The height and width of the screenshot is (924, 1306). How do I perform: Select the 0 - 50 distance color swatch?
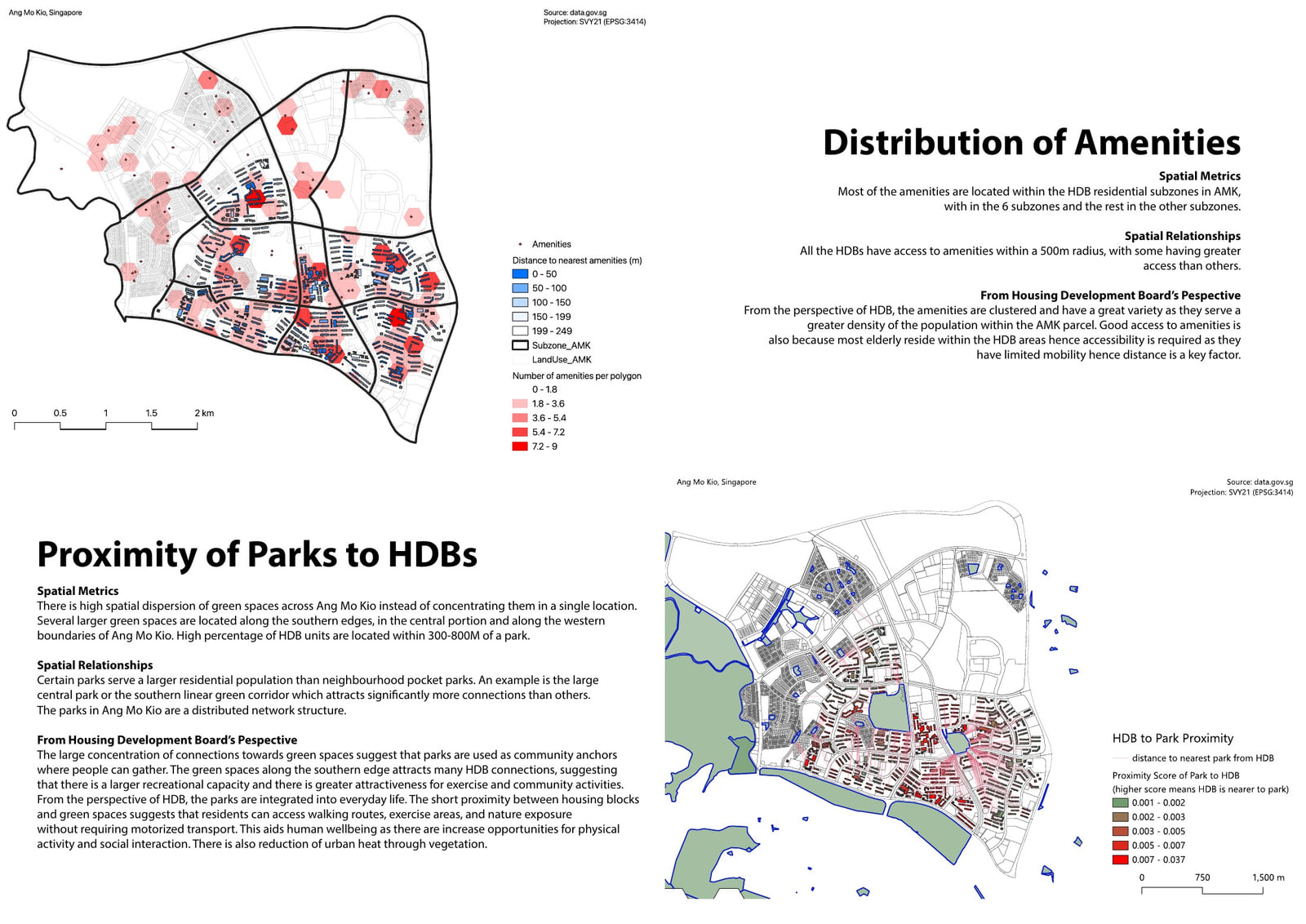520,274
